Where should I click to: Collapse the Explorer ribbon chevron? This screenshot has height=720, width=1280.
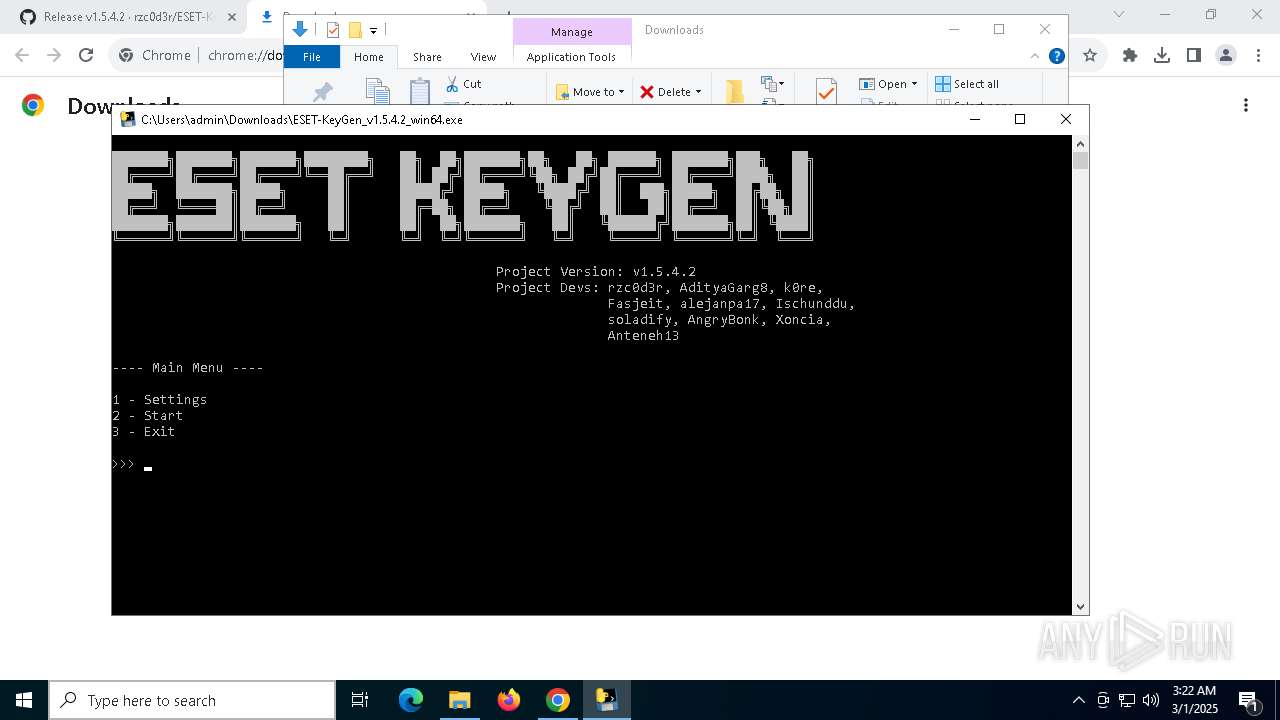tap(1035, 56)
